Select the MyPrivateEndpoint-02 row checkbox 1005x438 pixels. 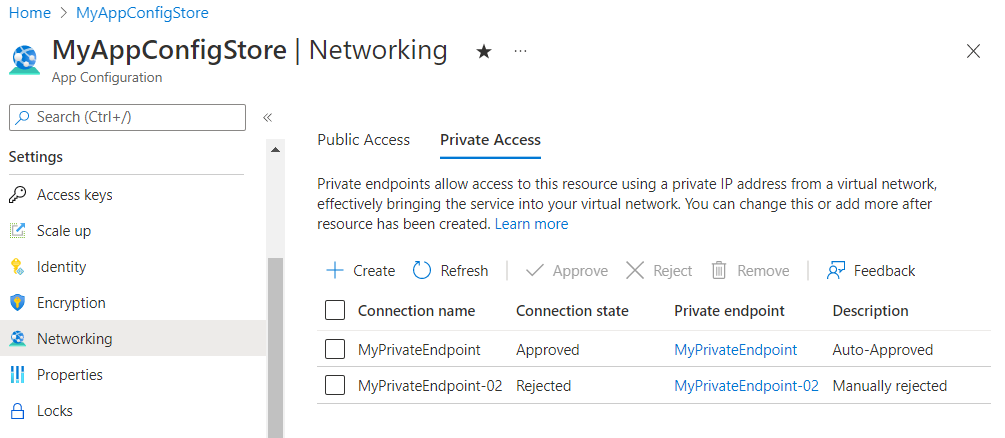click(x=335, y=386)
